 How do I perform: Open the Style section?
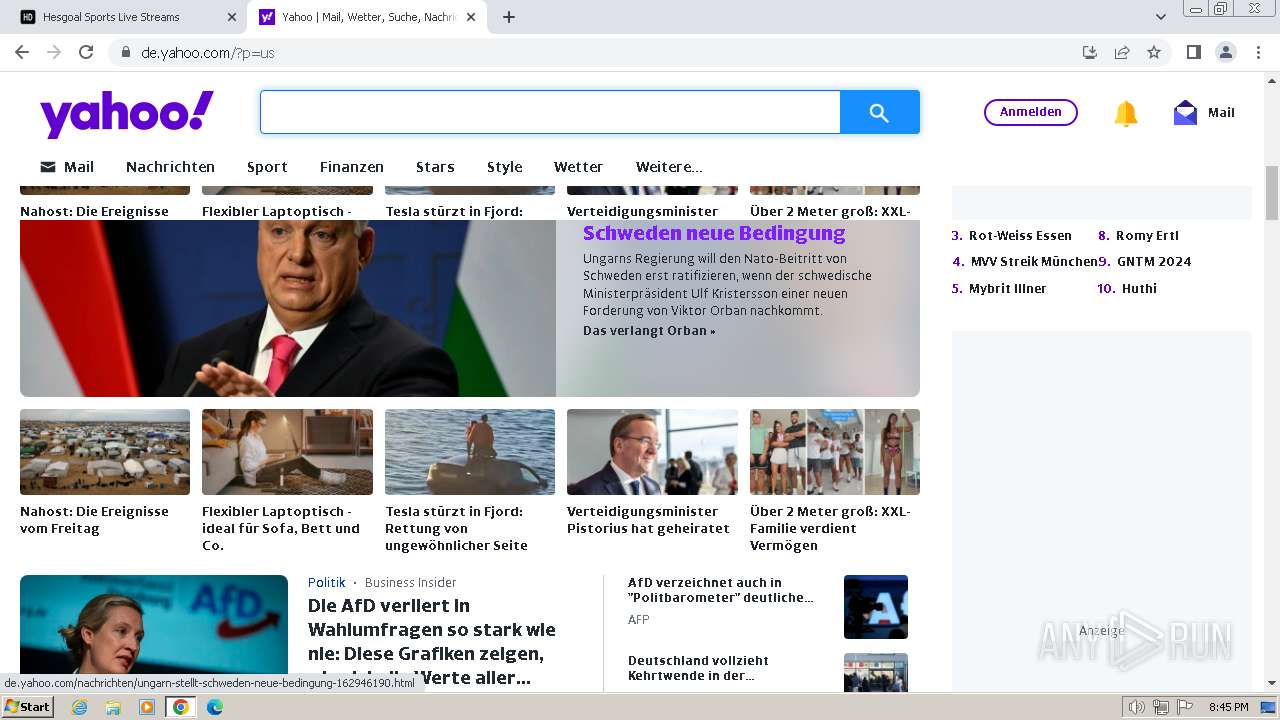point(504,167)
